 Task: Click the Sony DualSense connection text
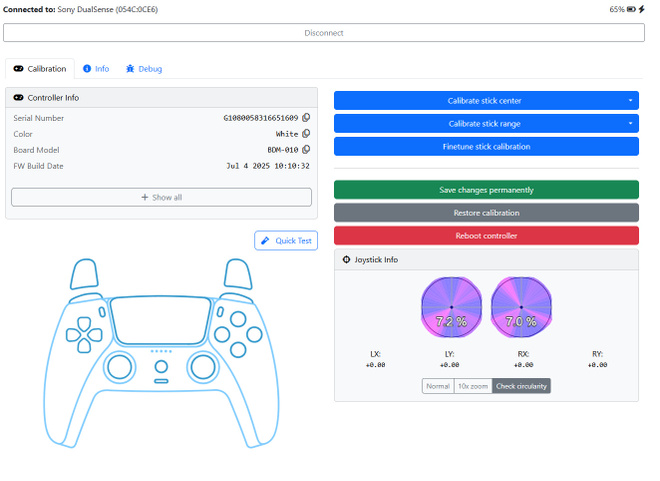click(x=108, y=9)
